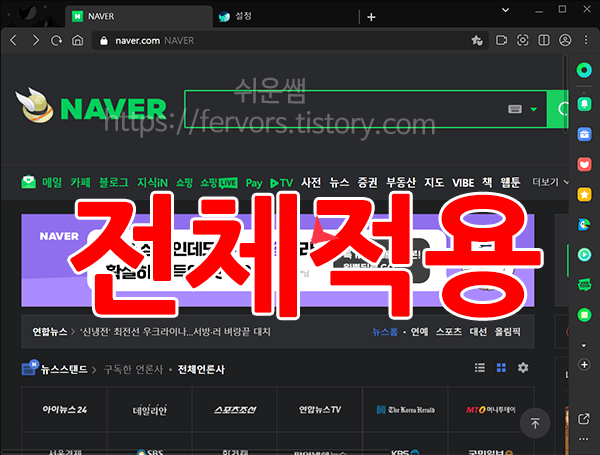
Task: Toggle the split view sidebar icon
Action: [544, 40]
